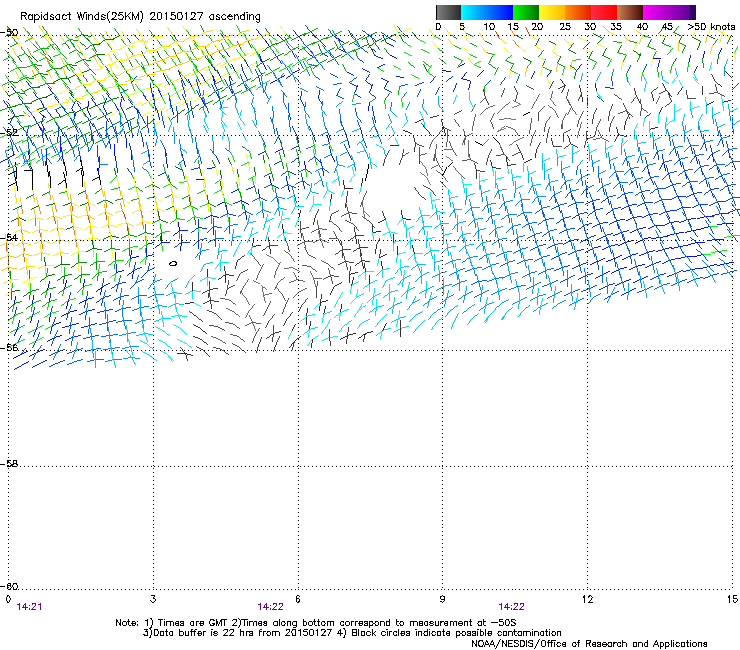Click the -60 latitude axis label

[x=9, y=587]
